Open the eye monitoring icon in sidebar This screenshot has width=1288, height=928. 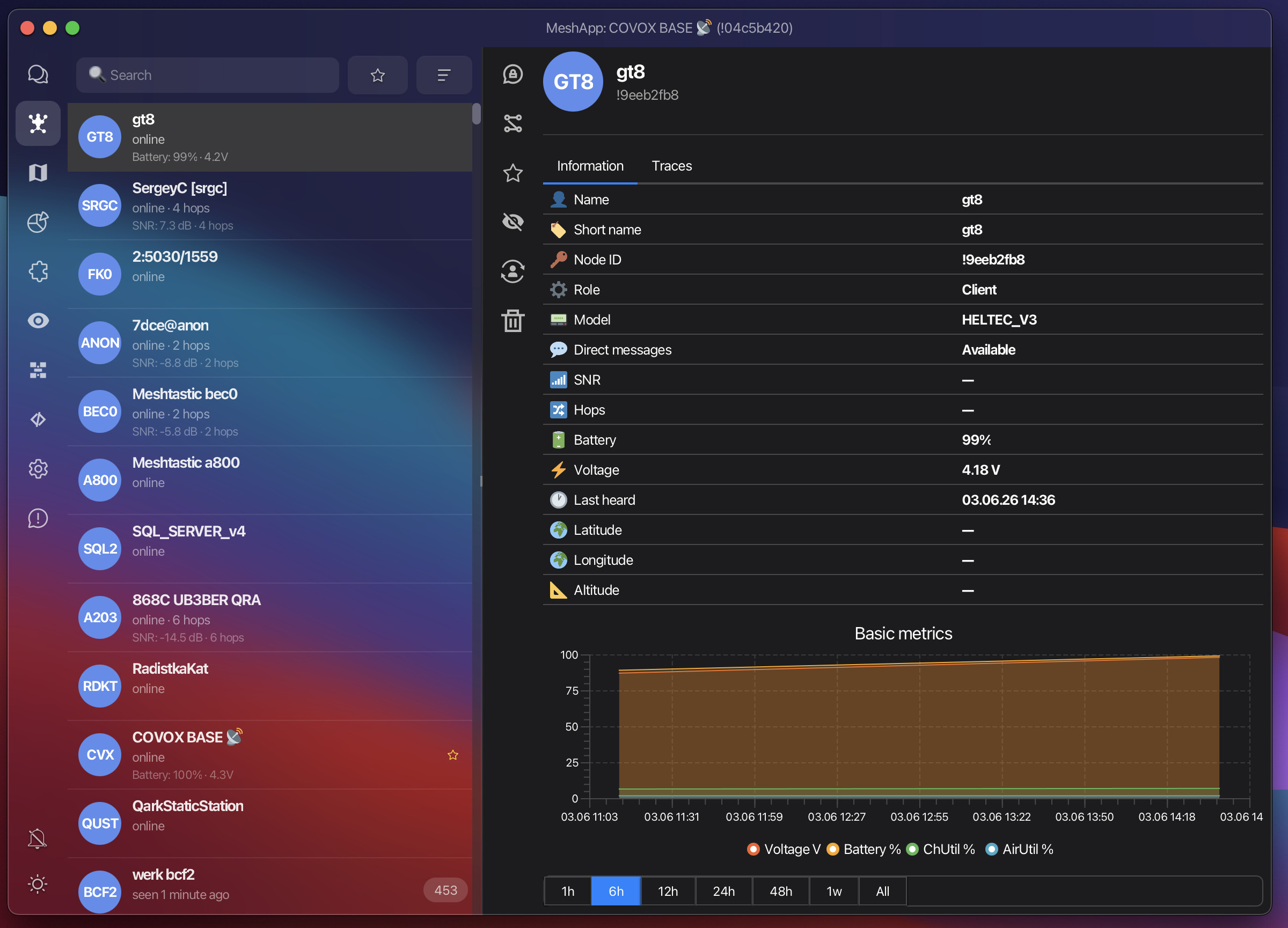(38, 321)
